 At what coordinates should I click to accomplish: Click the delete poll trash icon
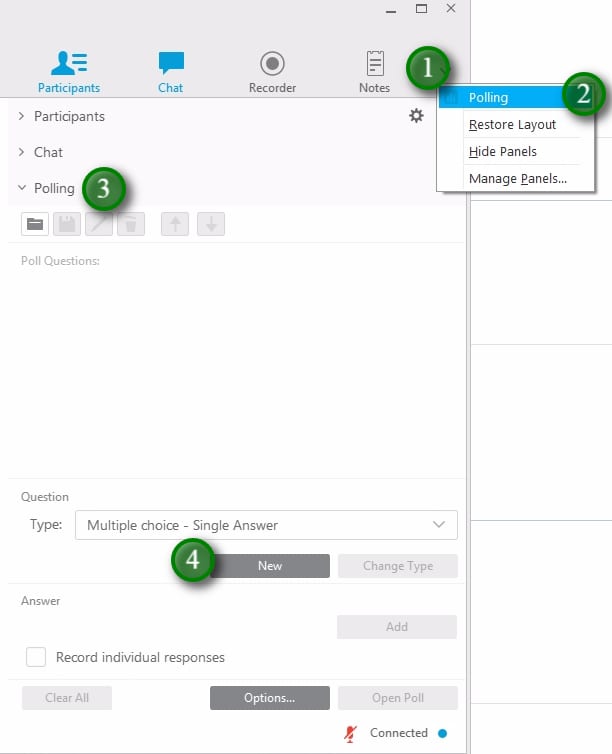pos(131,224)
